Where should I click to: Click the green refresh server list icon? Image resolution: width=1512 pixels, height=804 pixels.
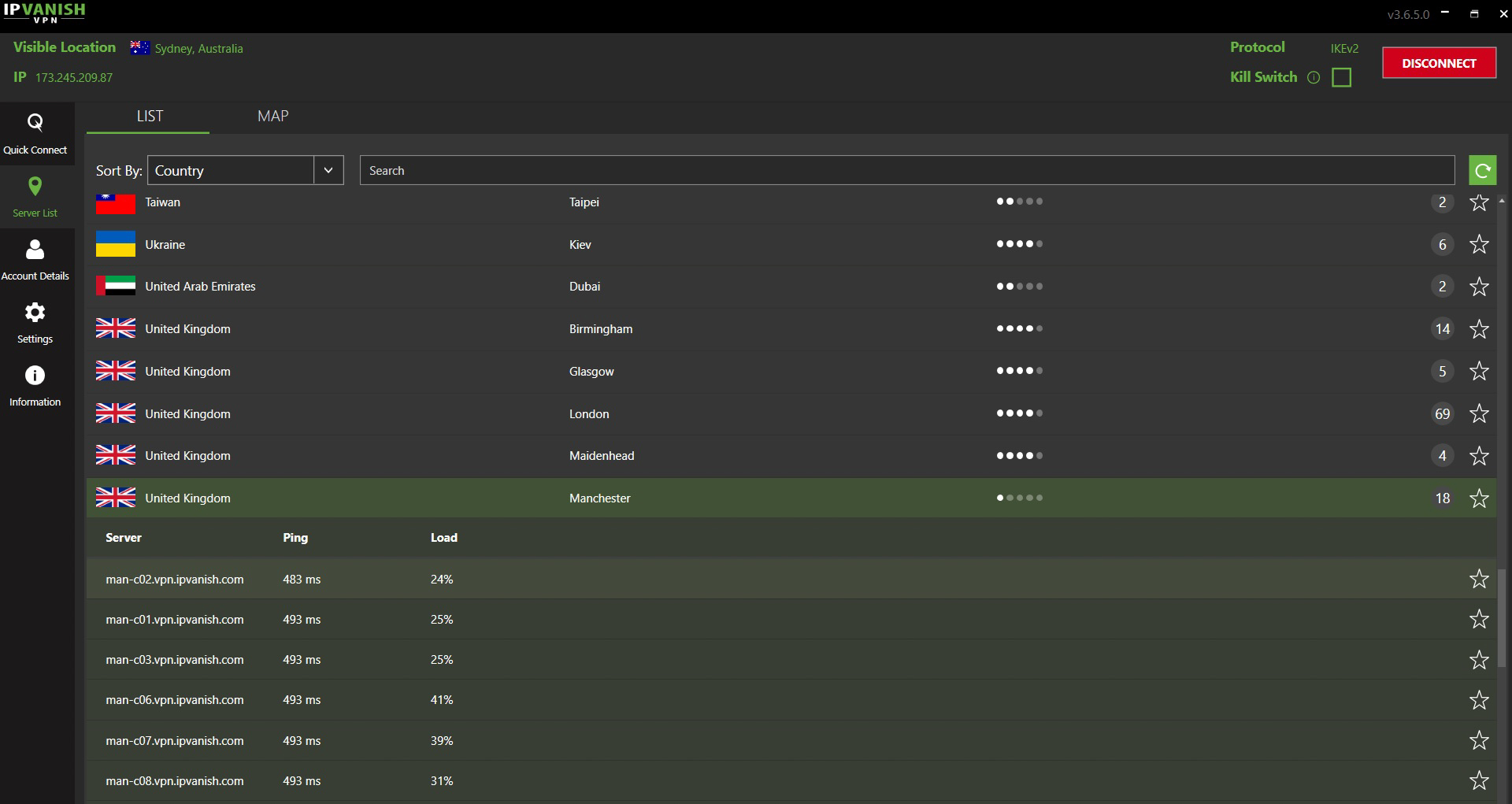(x=1482, y=170)
